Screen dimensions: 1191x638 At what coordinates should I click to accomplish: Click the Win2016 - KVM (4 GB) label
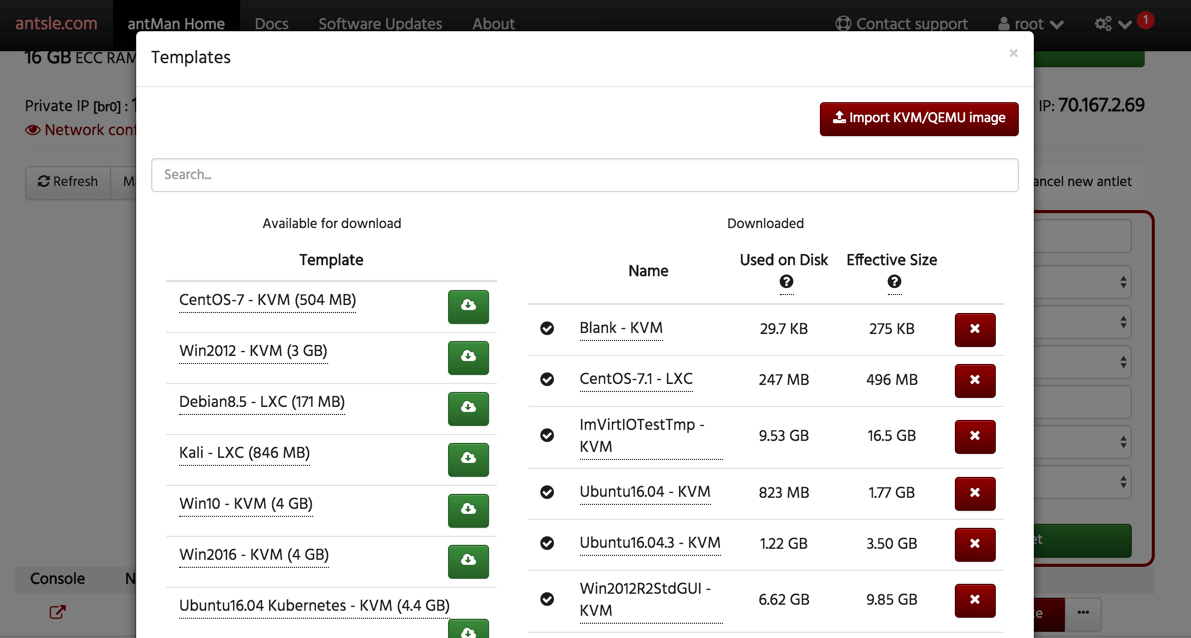pos(254,554)
